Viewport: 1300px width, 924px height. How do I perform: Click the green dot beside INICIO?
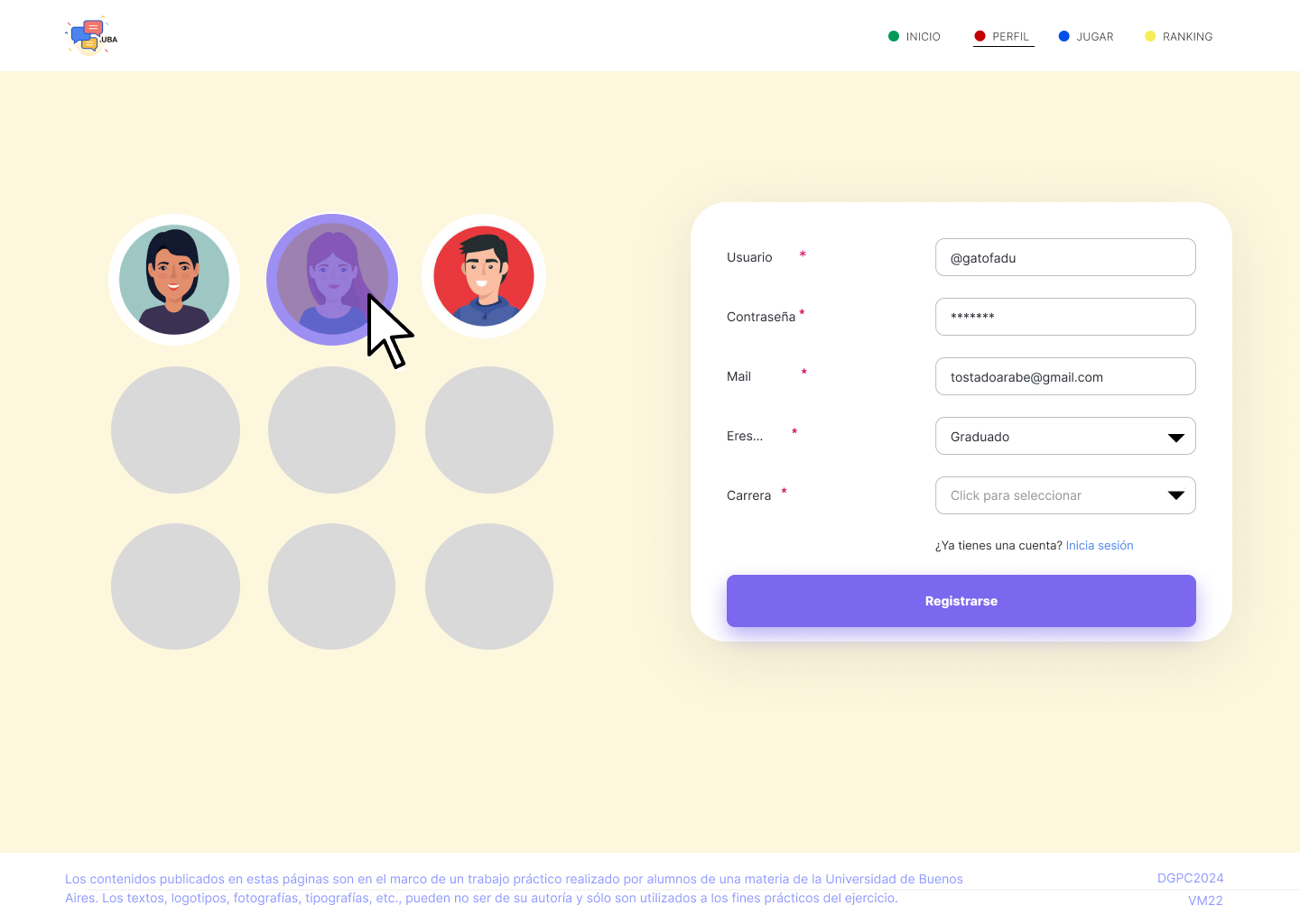[x=894, y=36]
